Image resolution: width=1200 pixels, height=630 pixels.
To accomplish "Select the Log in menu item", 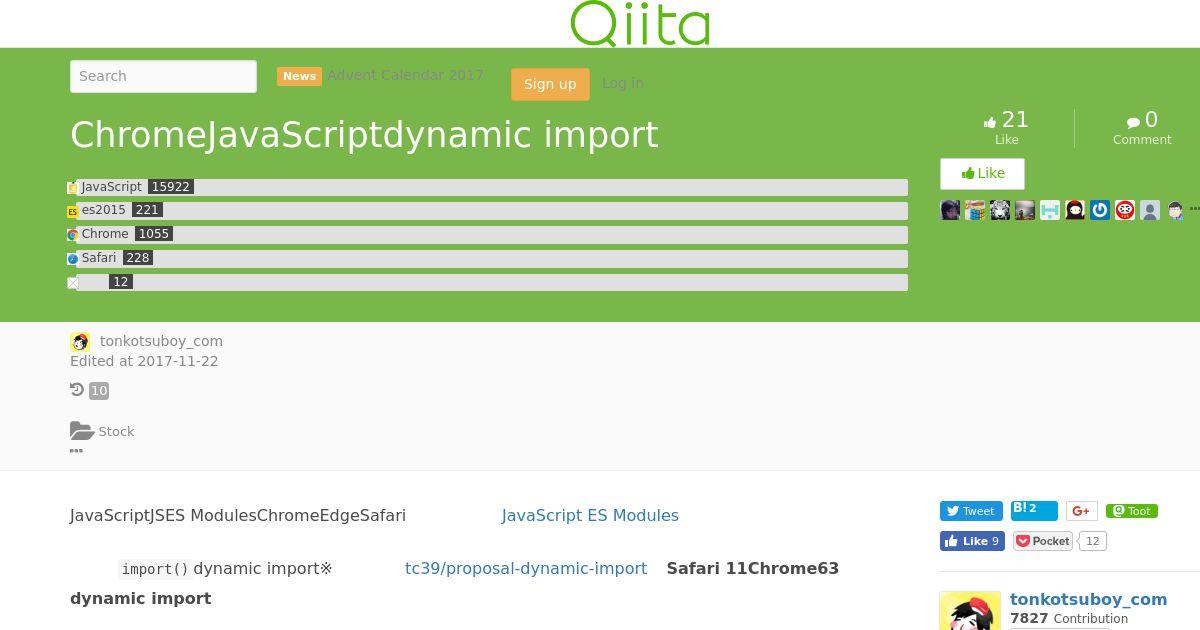I will coord(623,83).
